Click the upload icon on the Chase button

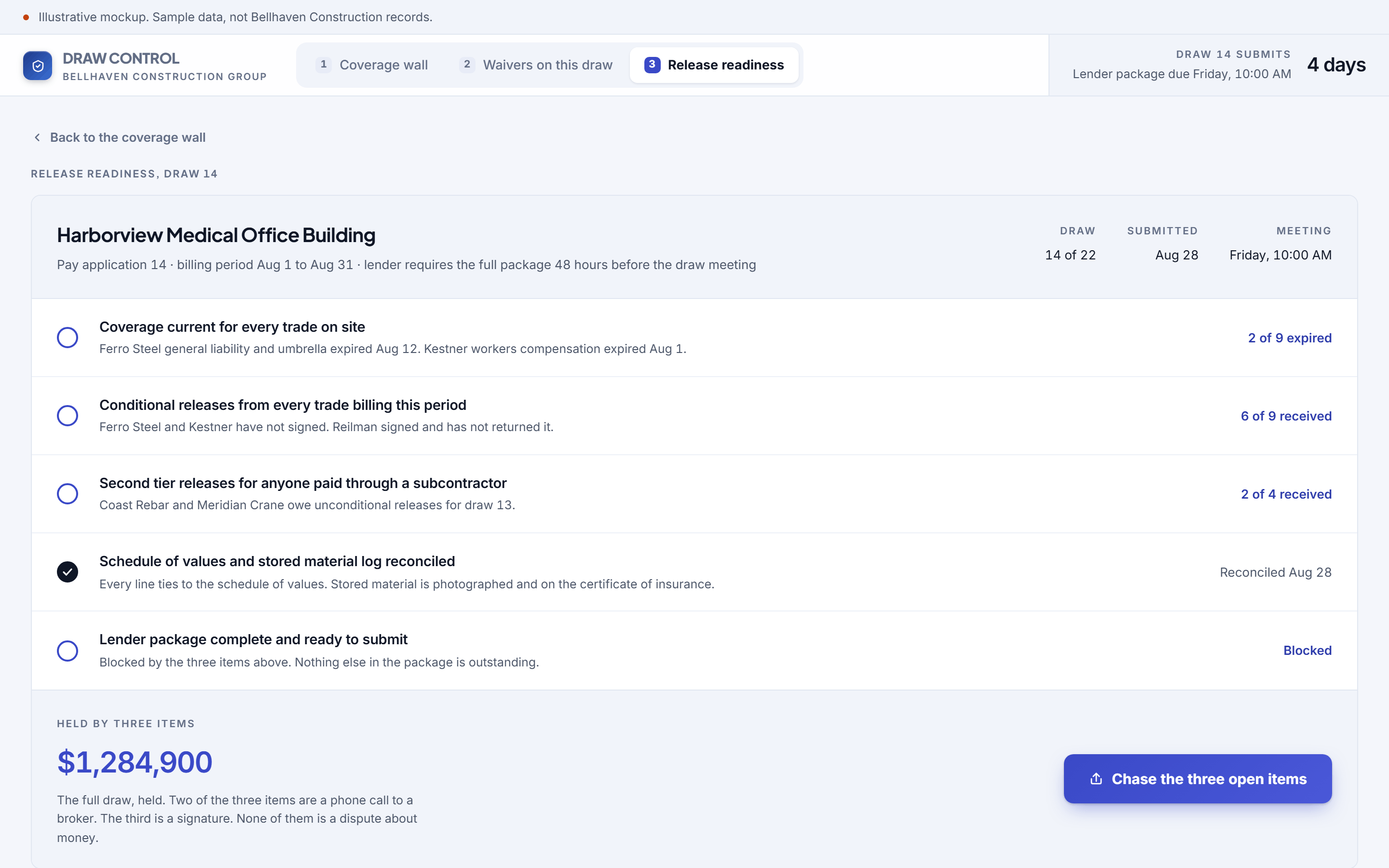(1096, 778)
